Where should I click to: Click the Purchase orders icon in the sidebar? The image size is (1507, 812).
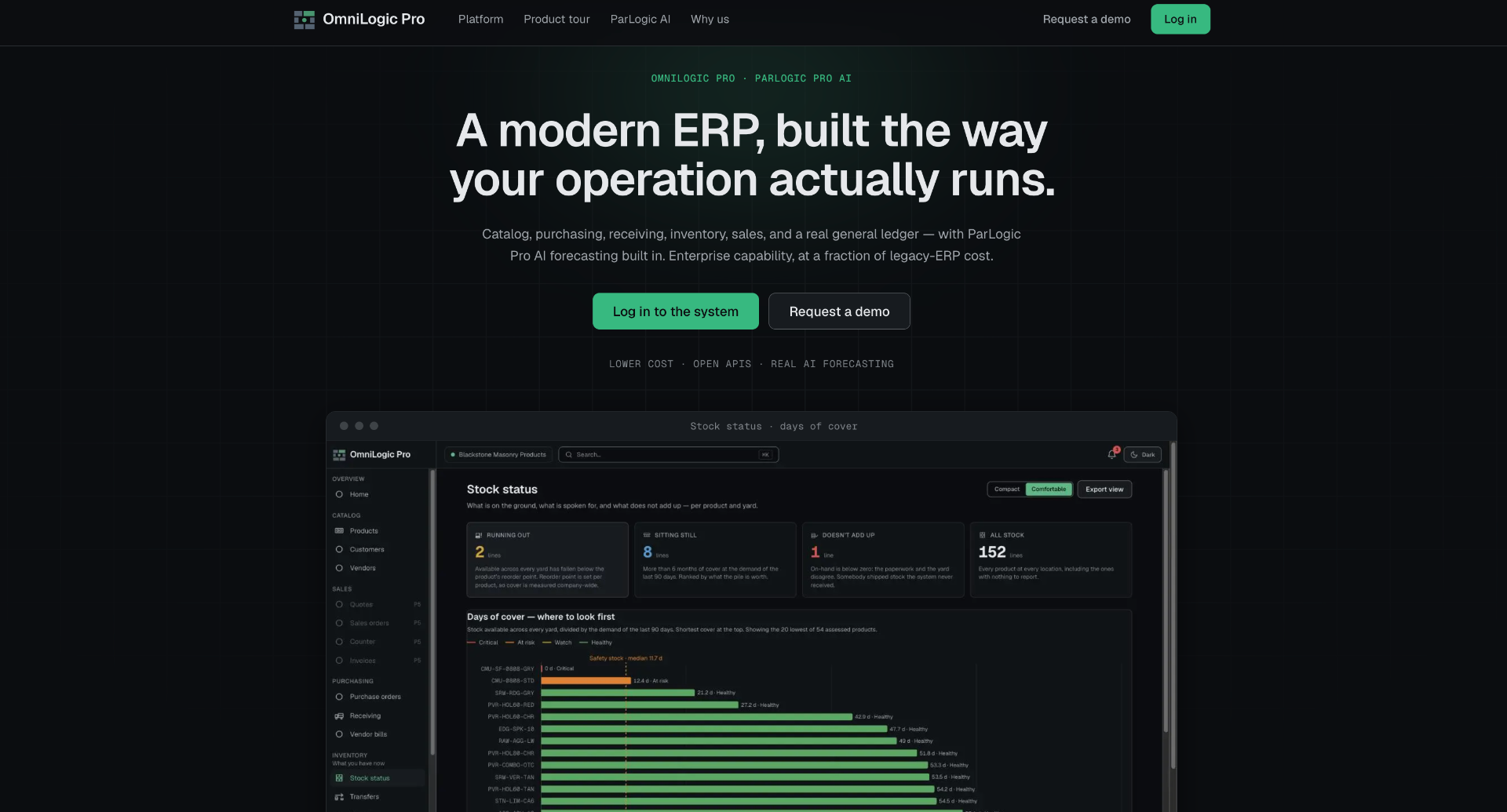coord(339,697)
